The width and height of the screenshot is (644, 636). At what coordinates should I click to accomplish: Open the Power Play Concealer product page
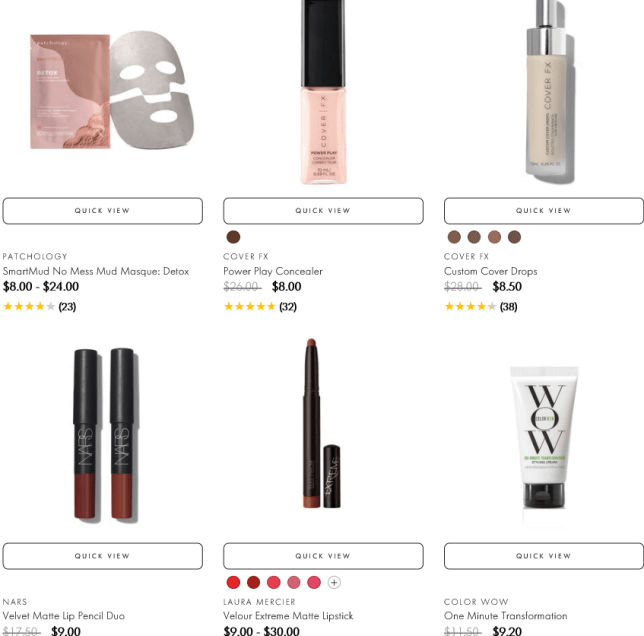pyautogui.click(x=273, y=271)
